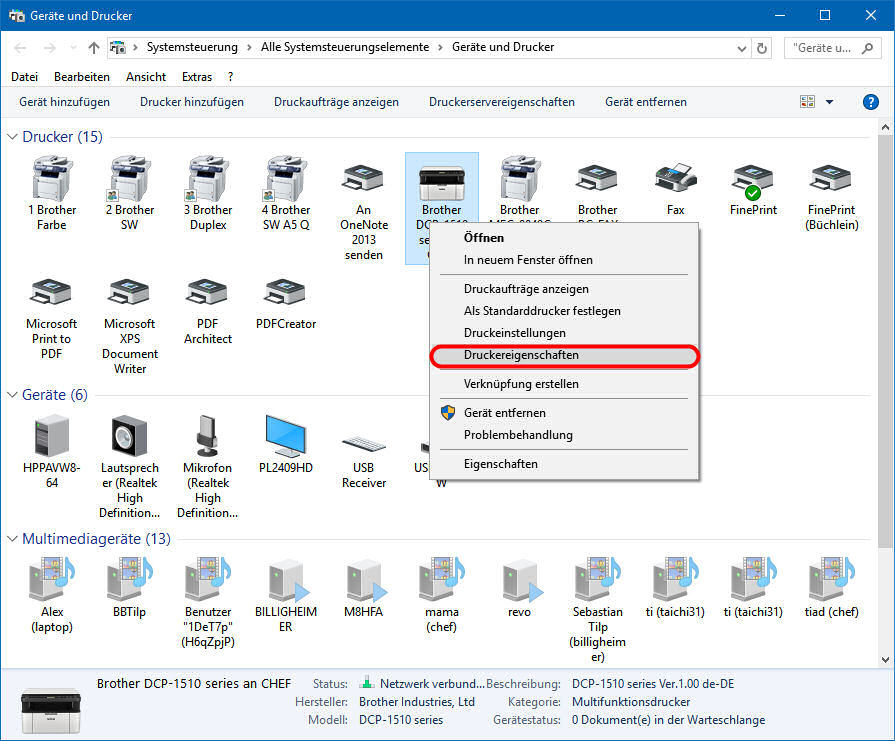Open the view options dropdown arrow
This screenshot has height=741, width=895.
(829, 102)
